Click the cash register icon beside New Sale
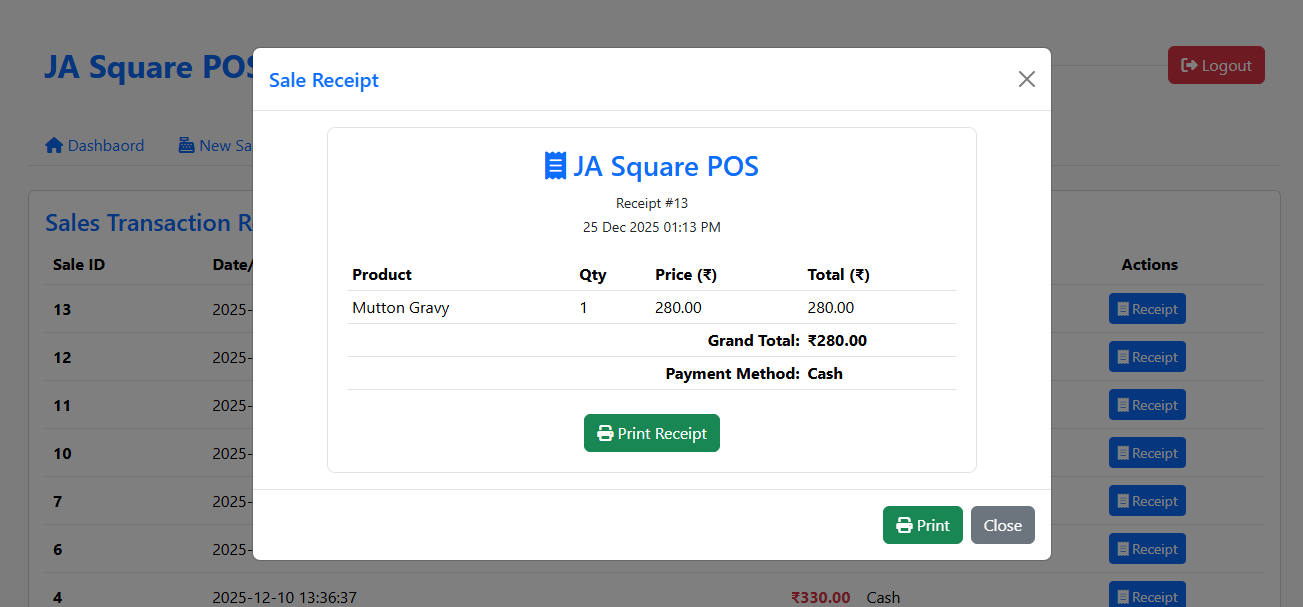The width and height of the screenshot is (1303, 607). tap(186, 145)
